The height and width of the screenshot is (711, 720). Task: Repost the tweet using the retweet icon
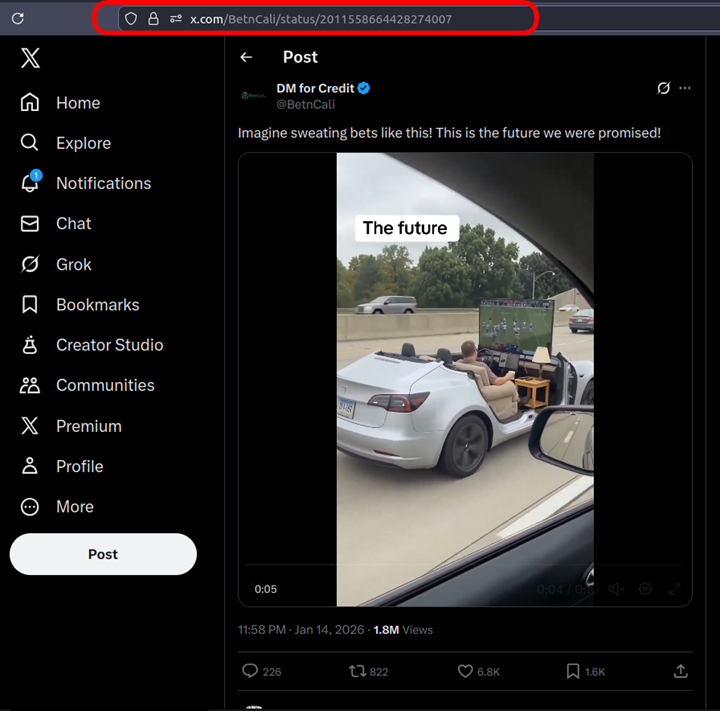357,671
